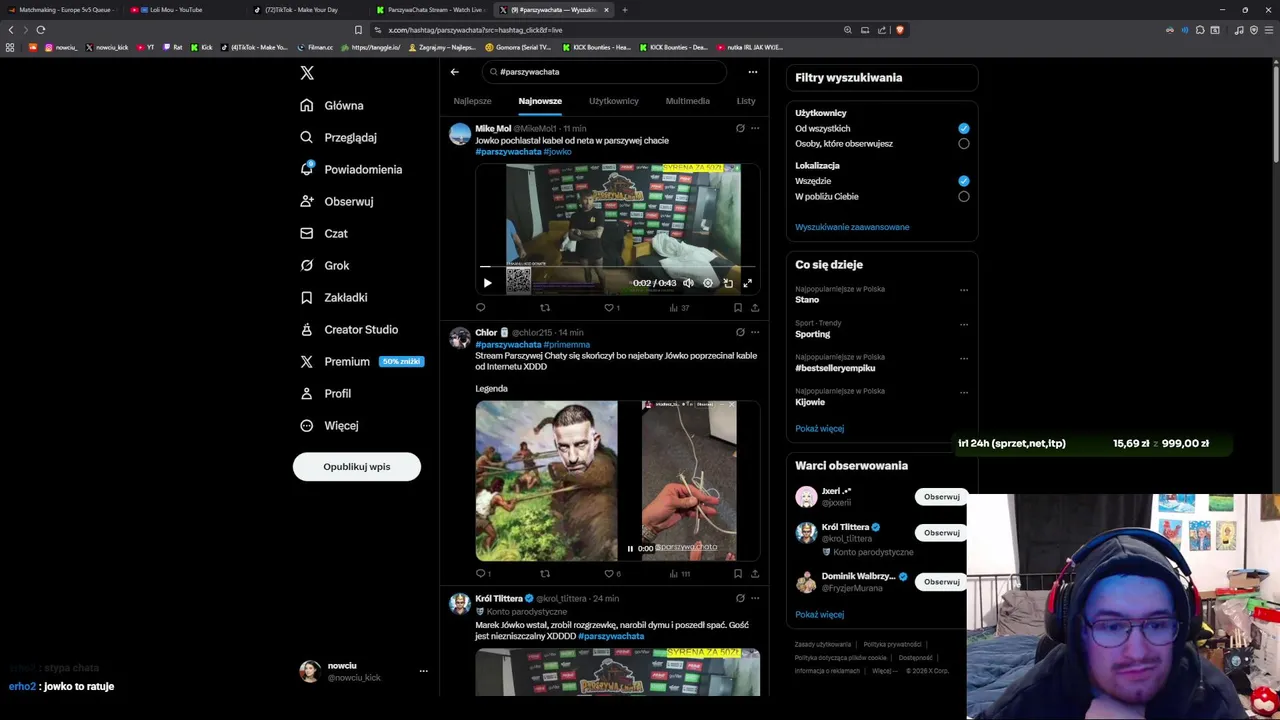Seek on the Mike Mol video progress bar
The height and width of the screenshot is (720, 1280).
[617, 267]
